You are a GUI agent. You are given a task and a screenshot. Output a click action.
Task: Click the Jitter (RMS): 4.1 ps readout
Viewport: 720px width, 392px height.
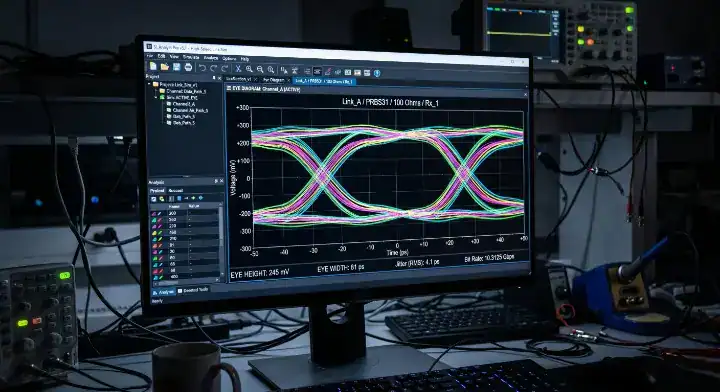[417, 263]
